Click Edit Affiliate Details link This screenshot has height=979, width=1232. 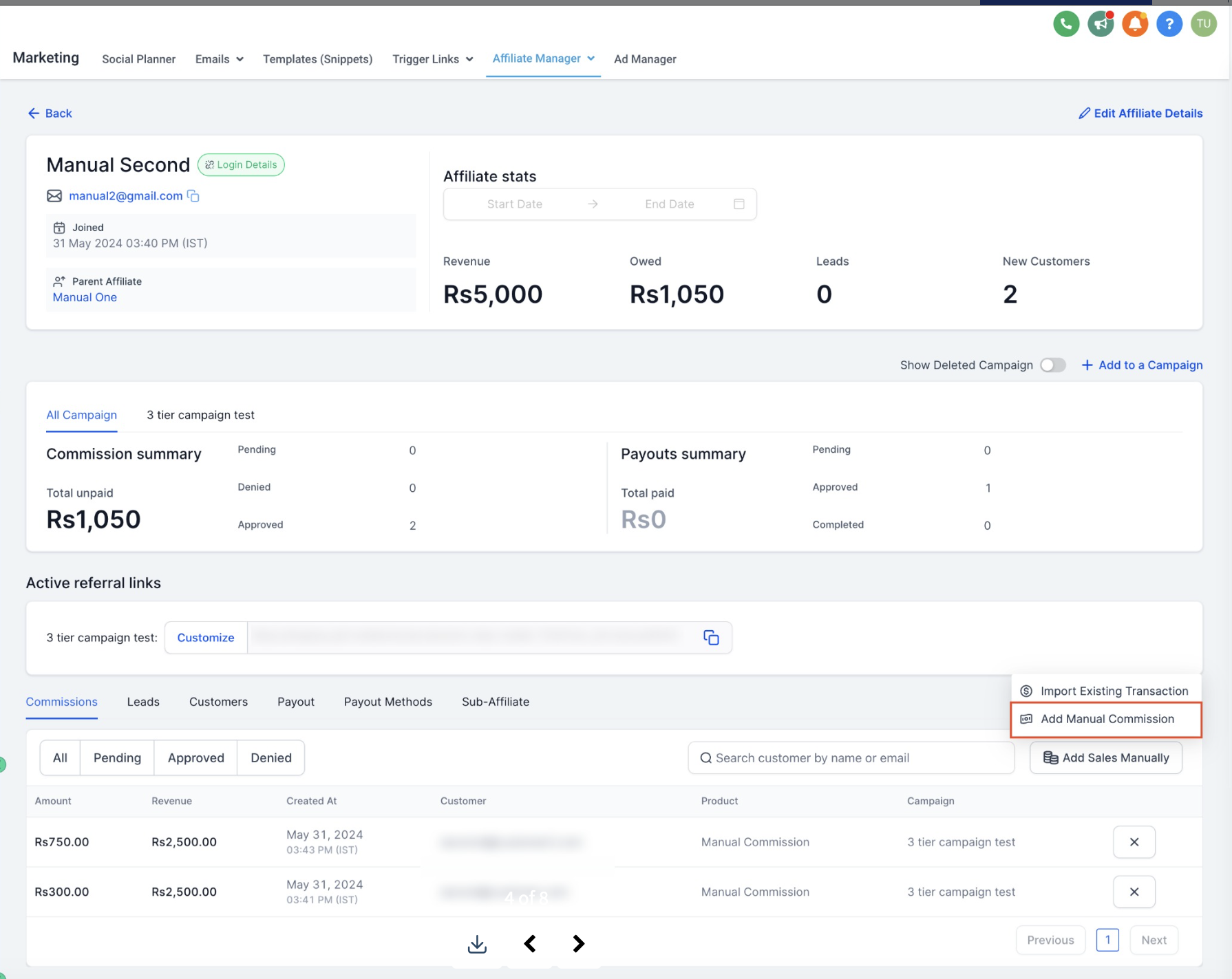point(1140,114)
